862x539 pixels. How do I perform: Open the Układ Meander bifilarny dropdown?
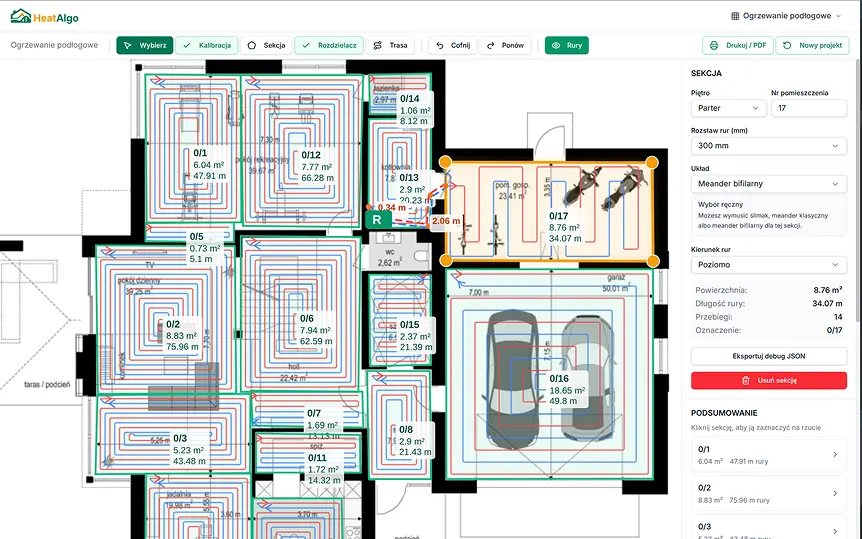pos(768,184)
